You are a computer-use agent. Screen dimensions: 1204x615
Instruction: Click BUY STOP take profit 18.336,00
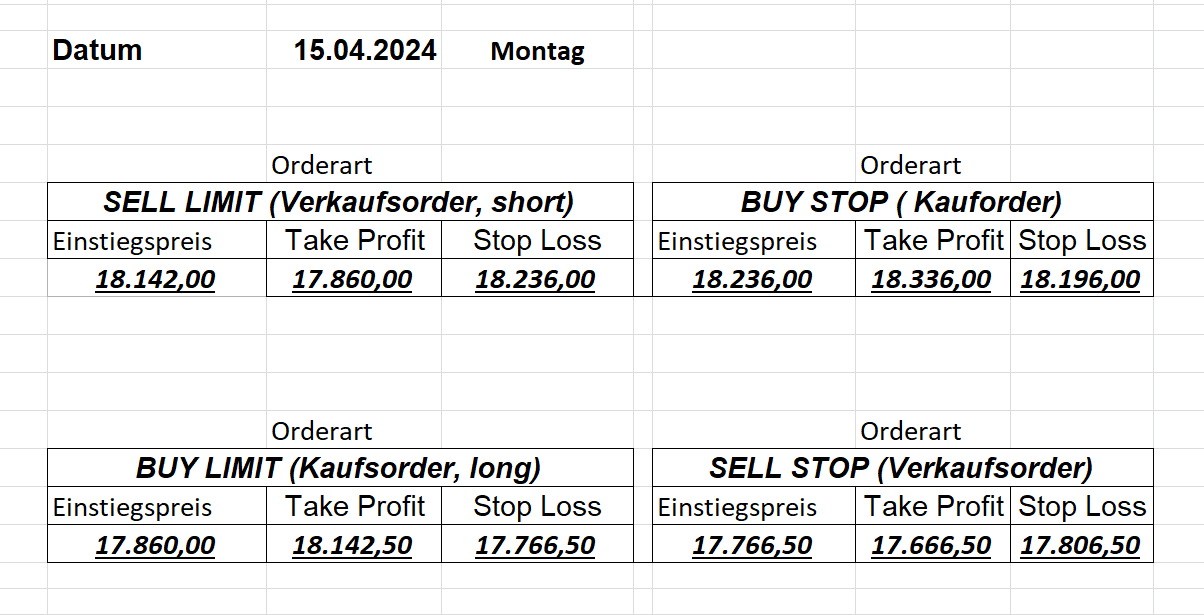(x=931, y=279)
